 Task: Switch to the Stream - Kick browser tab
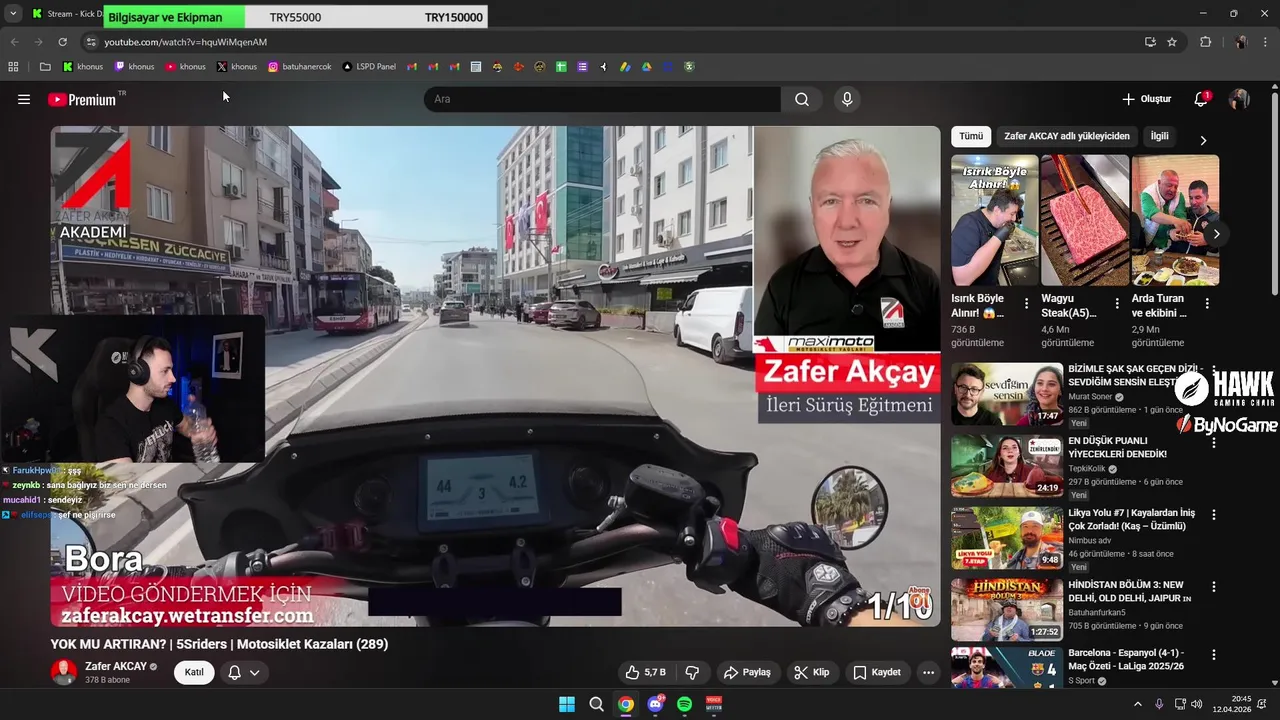tap(66, 14)
